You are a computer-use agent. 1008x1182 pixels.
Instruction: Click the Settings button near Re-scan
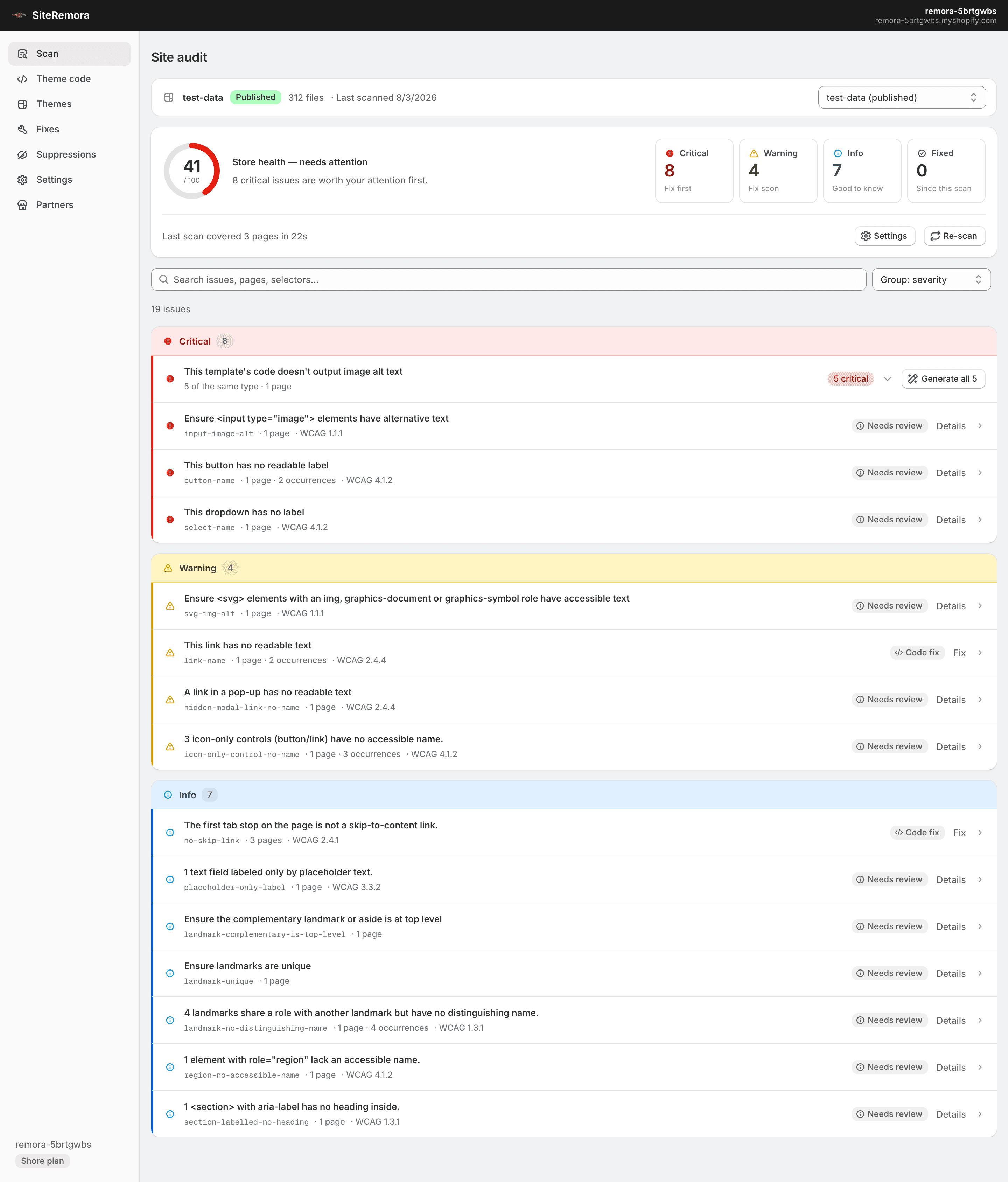coord(884,236)
